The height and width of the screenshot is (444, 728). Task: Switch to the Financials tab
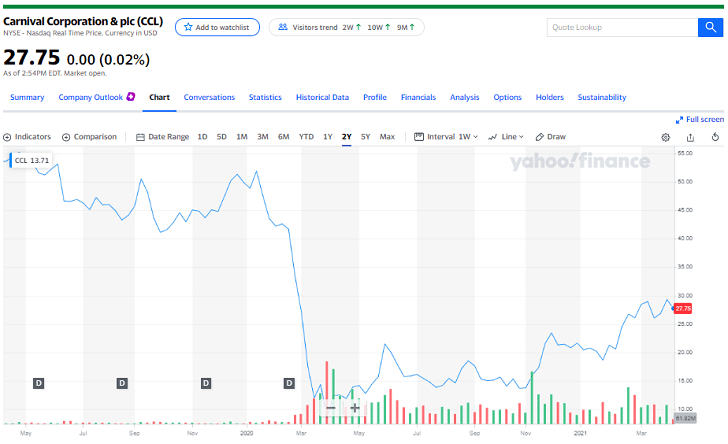click(x=418, y=97)
